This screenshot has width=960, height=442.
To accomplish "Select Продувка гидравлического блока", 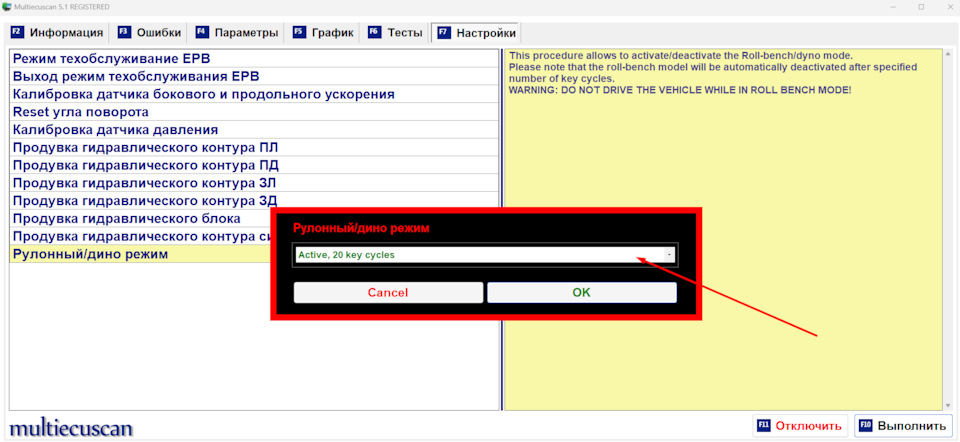I will pos(141,219).
